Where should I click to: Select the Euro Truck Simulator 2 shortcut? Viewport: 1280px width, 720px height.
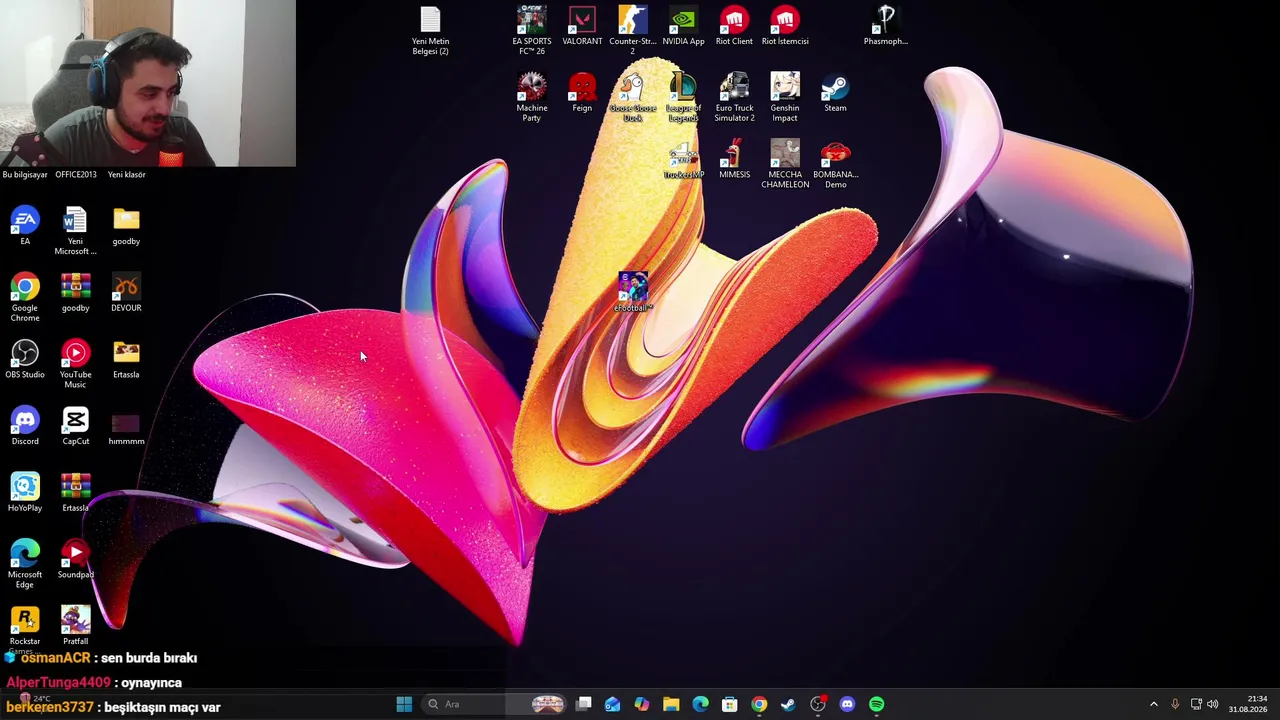734,98
